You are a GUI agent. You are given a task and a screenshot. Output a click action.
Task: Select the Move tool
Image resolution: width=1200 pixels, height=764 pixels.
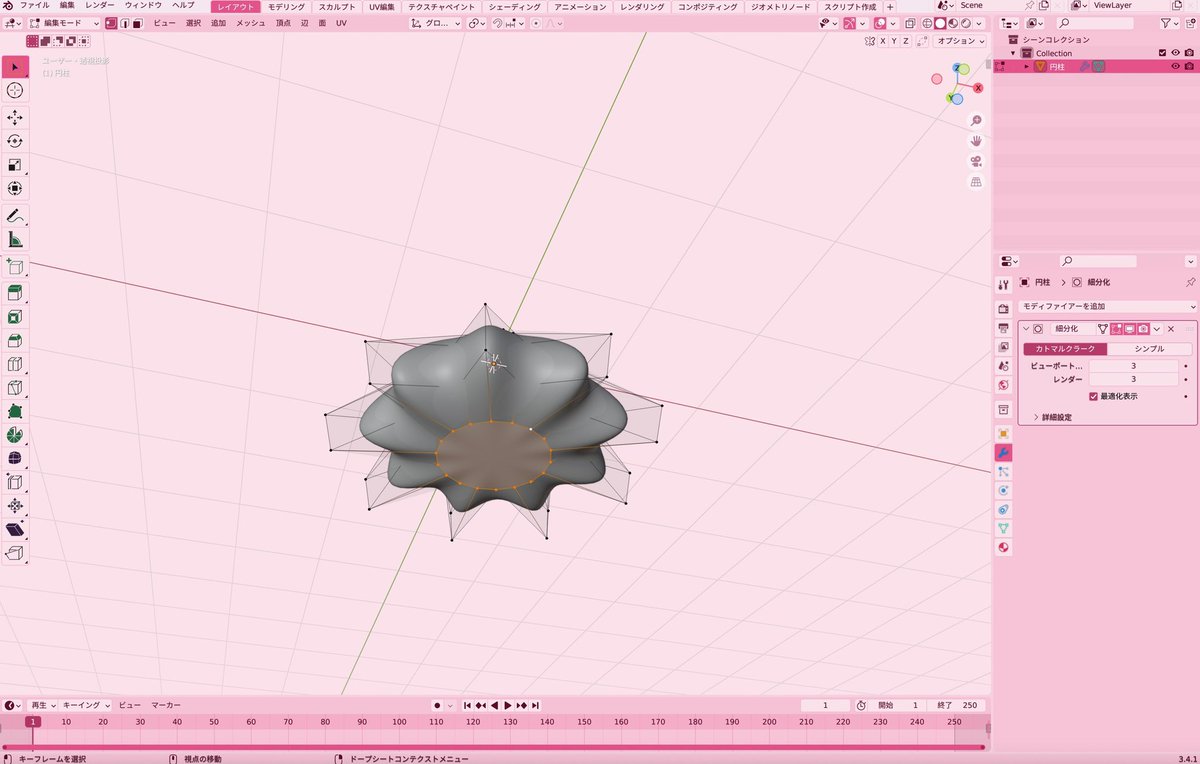[x=15, y=118]
